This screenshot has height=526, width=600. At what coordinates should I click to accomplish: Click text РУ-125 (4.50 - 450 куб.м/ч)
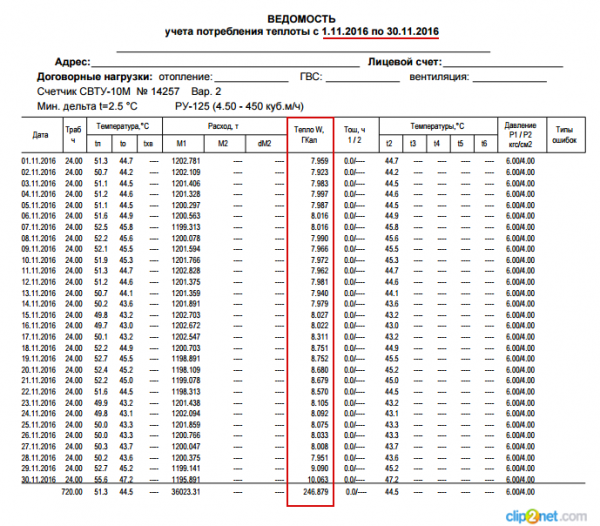click(239, 106)
